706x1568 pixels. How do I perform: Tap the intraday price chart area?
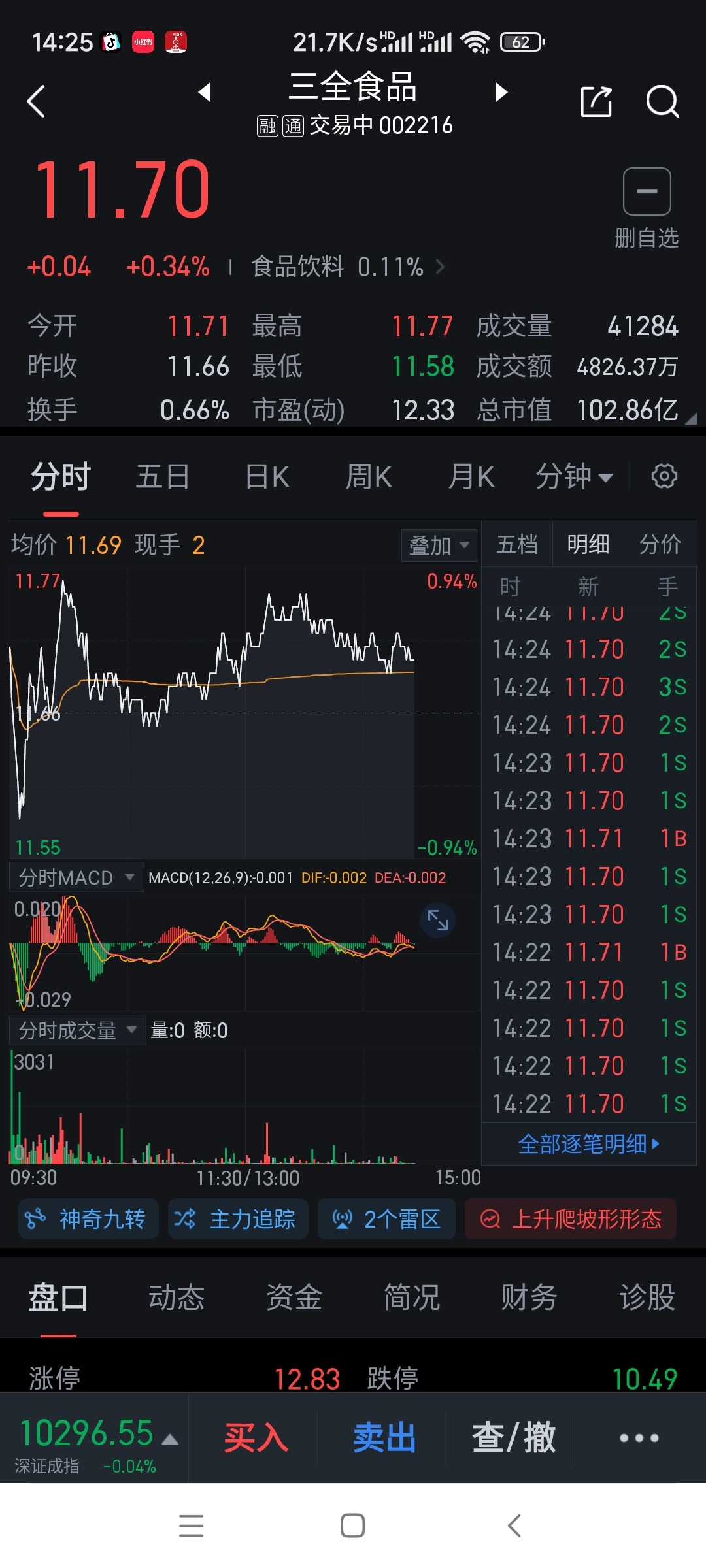[245, 713]
